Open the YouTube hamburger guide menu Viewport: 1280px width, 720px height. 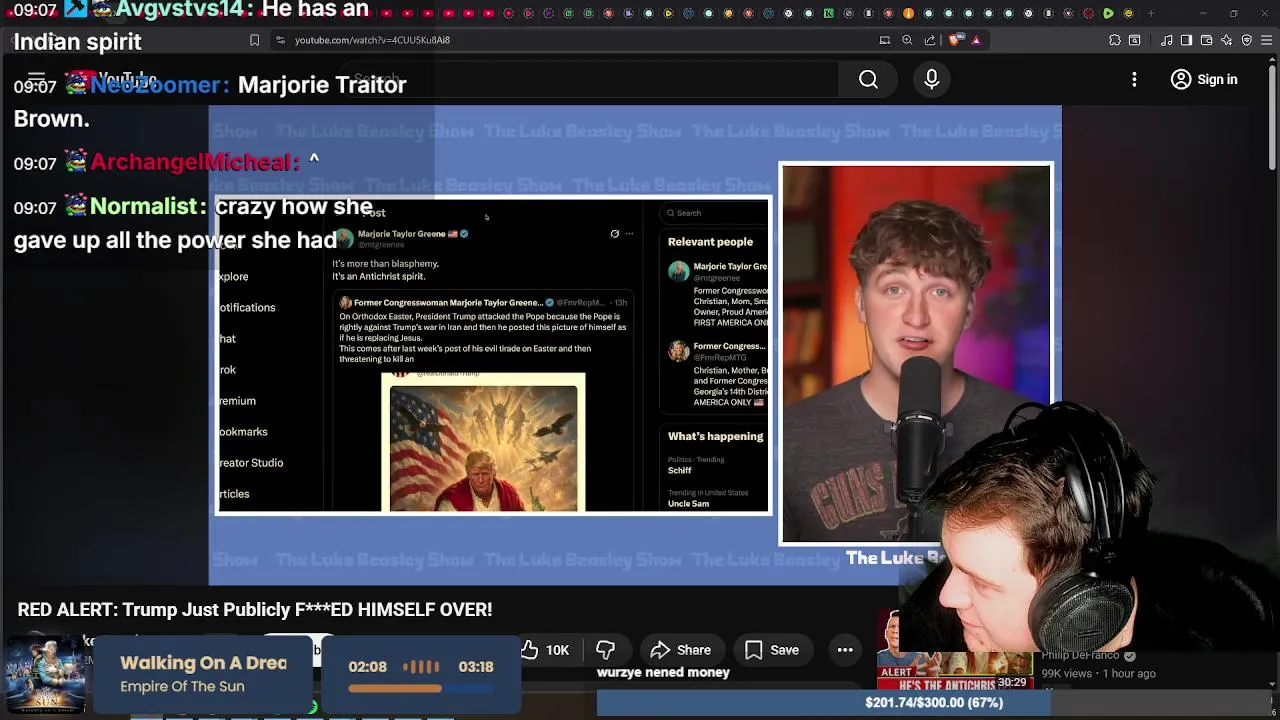coord(36,78)
